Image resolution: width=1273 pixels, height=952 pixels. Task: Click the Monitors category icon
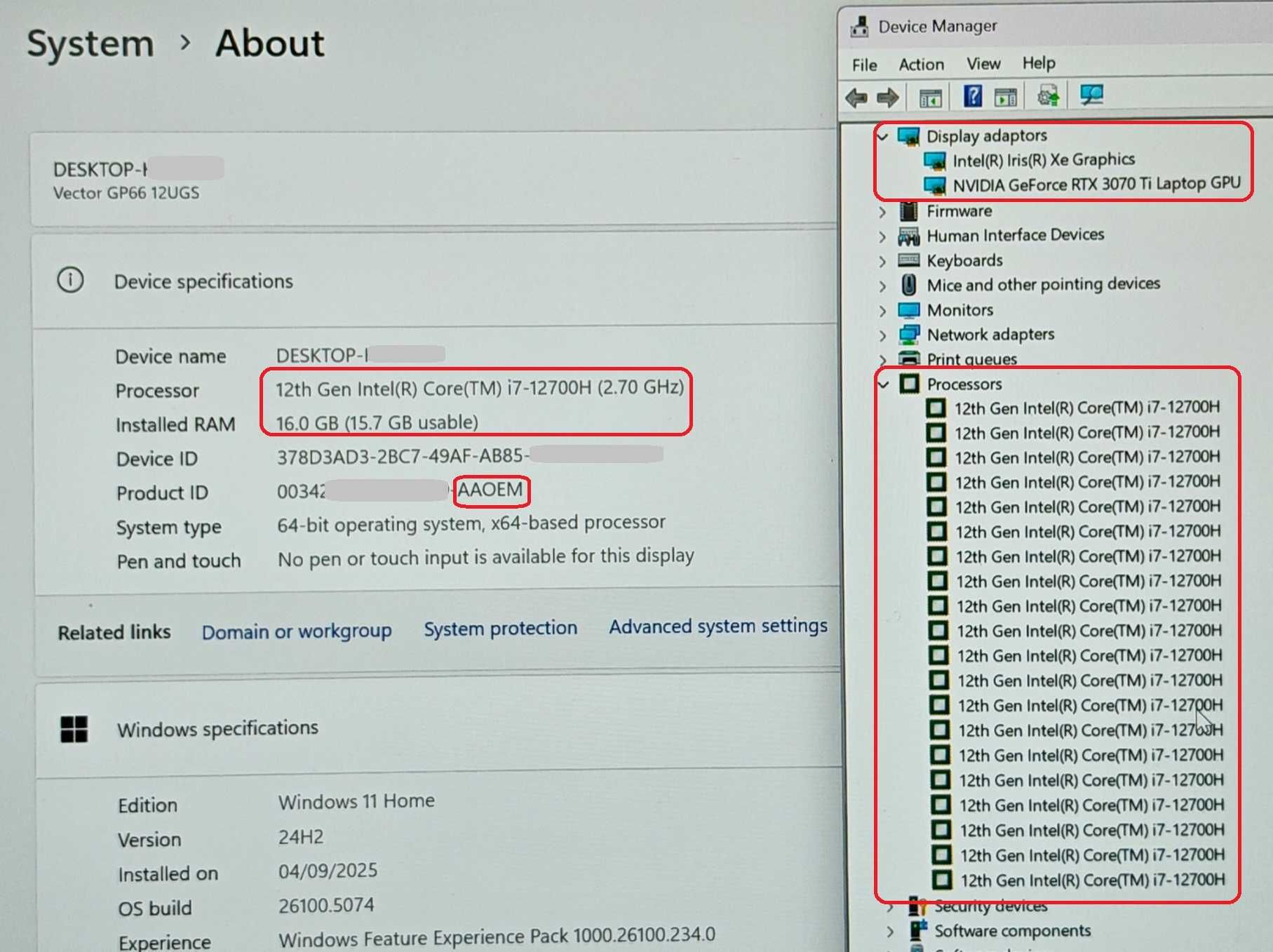(x=909, y=310)
